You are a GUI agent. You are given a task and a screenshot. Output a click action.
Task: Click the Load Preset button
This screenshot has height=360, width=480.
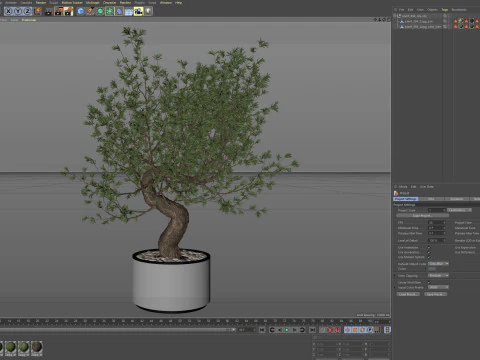point(408,294)
